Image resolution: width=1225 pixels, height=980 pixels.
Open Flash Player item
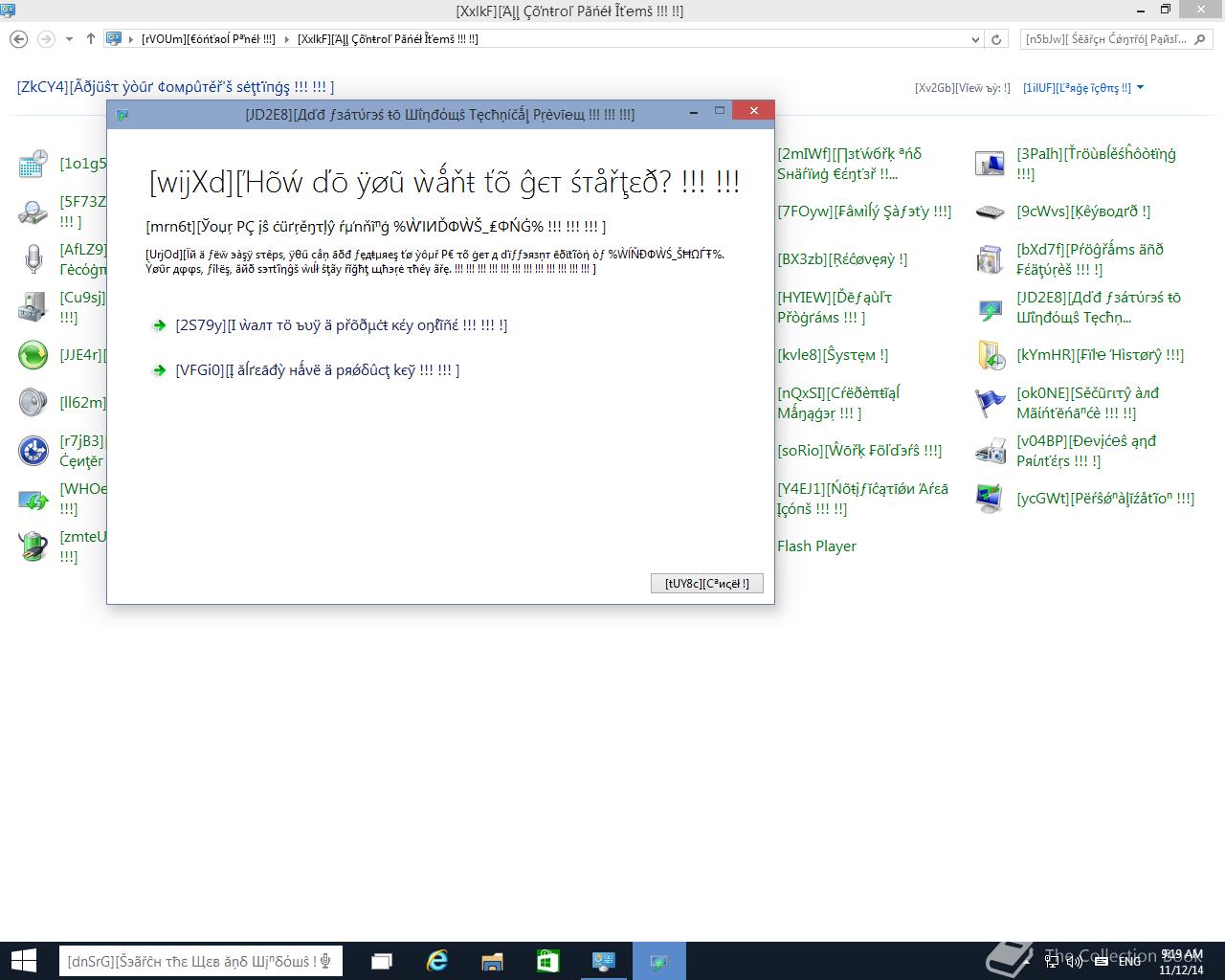click(x=816, y=546)
